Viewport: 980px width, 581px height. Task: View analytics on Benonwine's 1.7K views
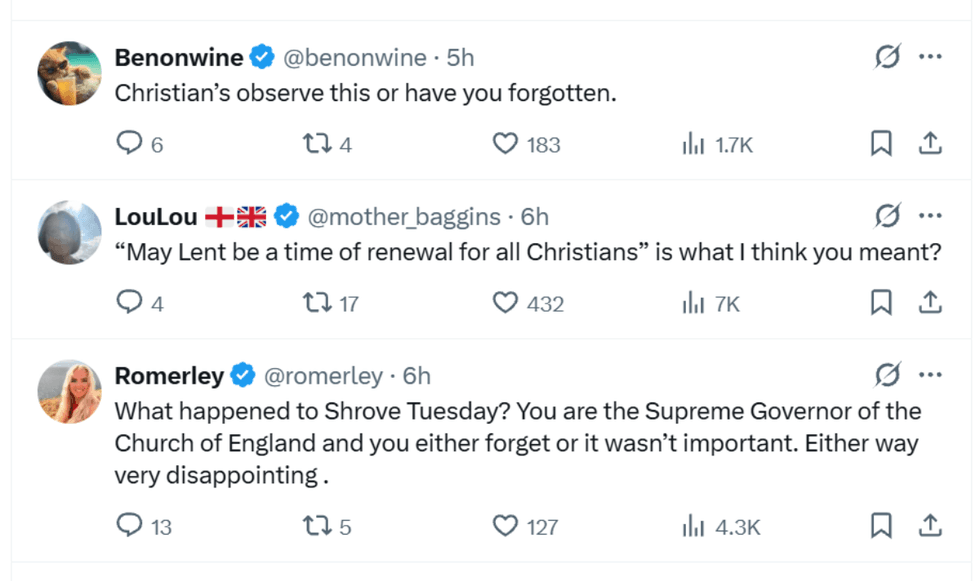694,145
